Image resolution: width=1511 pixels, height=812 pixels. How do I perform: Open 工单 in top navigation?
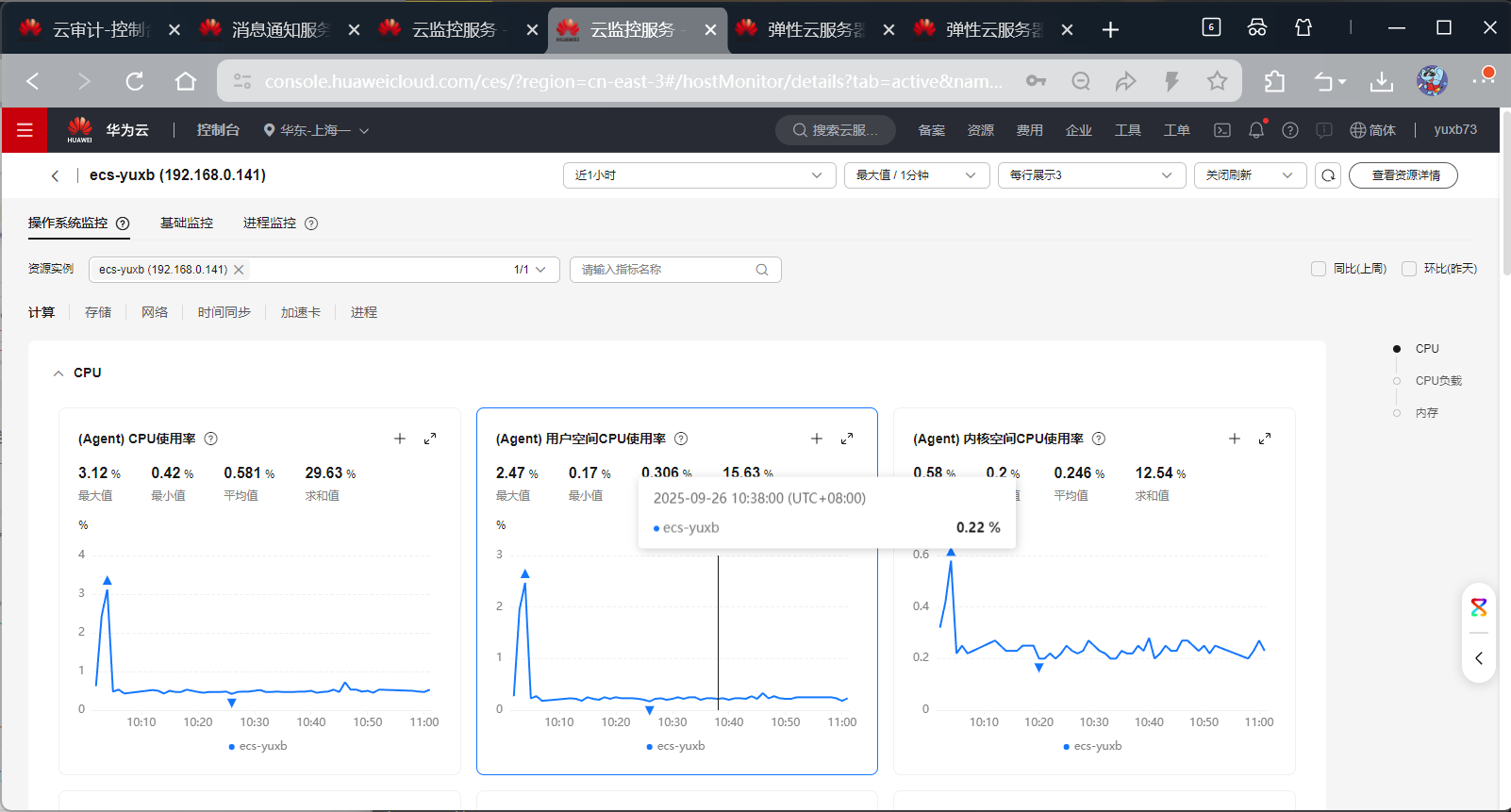click(x=1177, y=130)
